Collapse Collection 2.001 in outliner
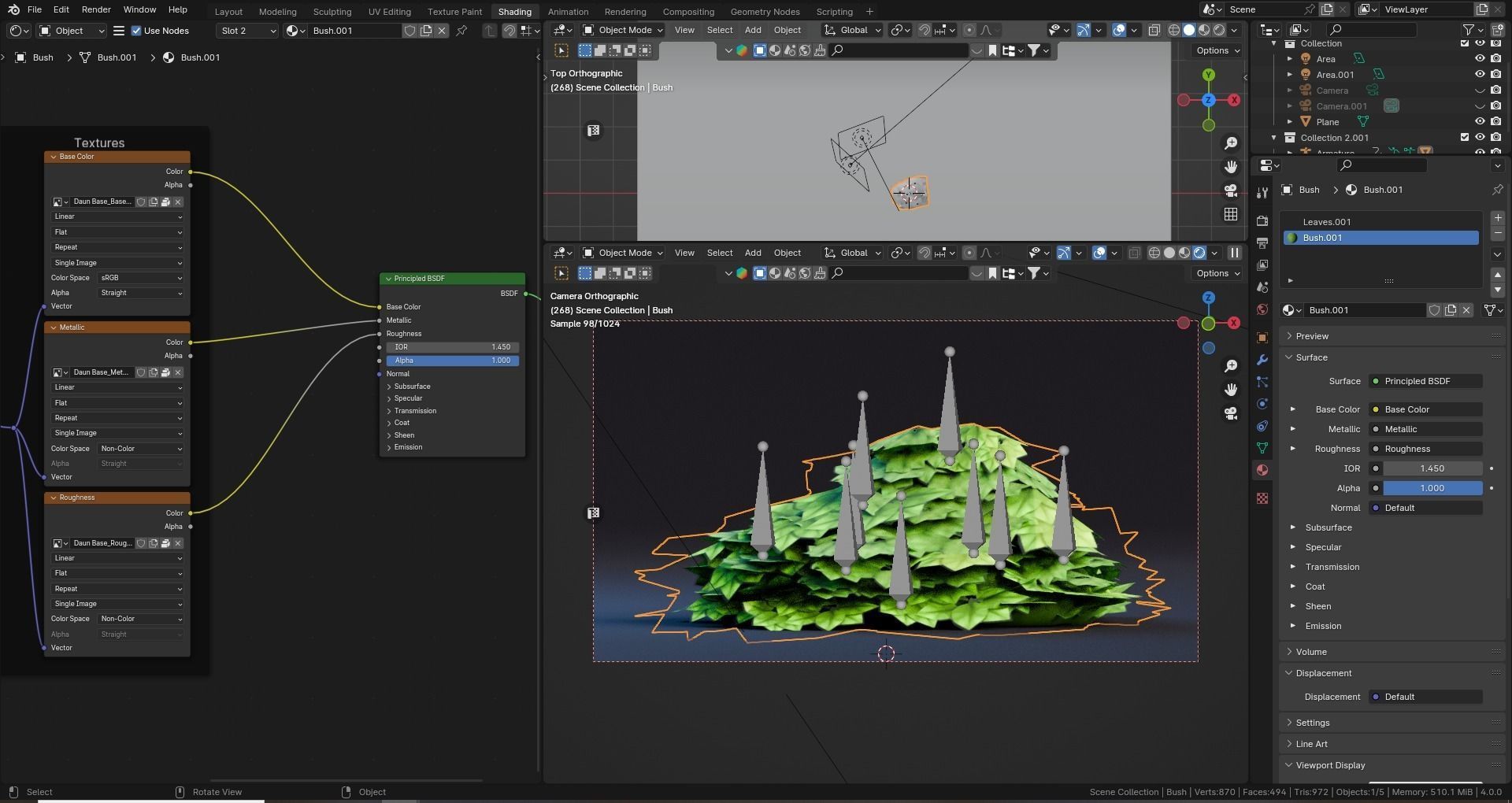Screen dimensions: 1512x803 (x=1274, y=138)
